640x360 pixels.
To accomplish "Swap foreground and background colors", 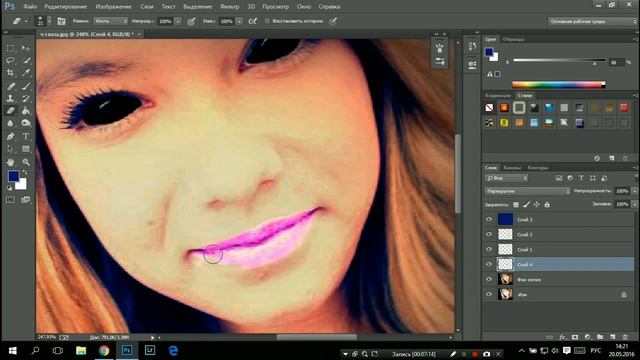I will (x=25, y=172).
